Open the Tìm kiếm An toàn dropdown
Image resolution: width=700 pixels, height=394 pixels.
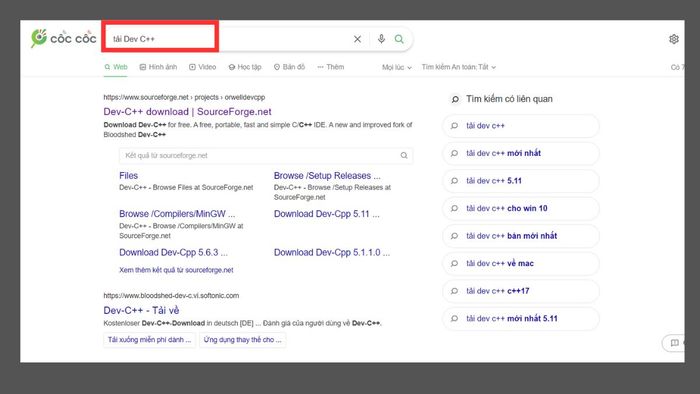[x=459, y=67]
